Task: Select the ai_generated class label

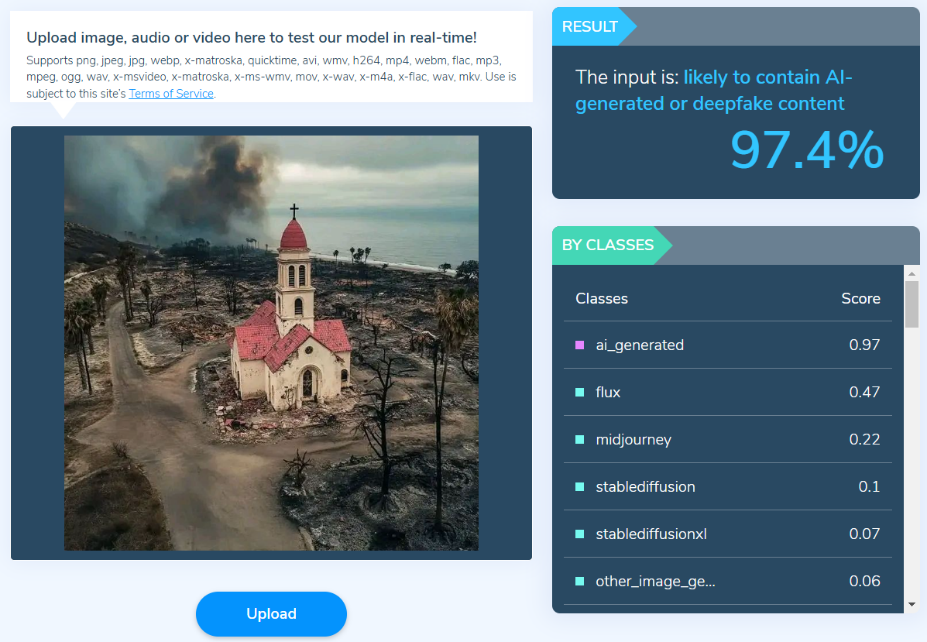Action: (x=640, y=345)
